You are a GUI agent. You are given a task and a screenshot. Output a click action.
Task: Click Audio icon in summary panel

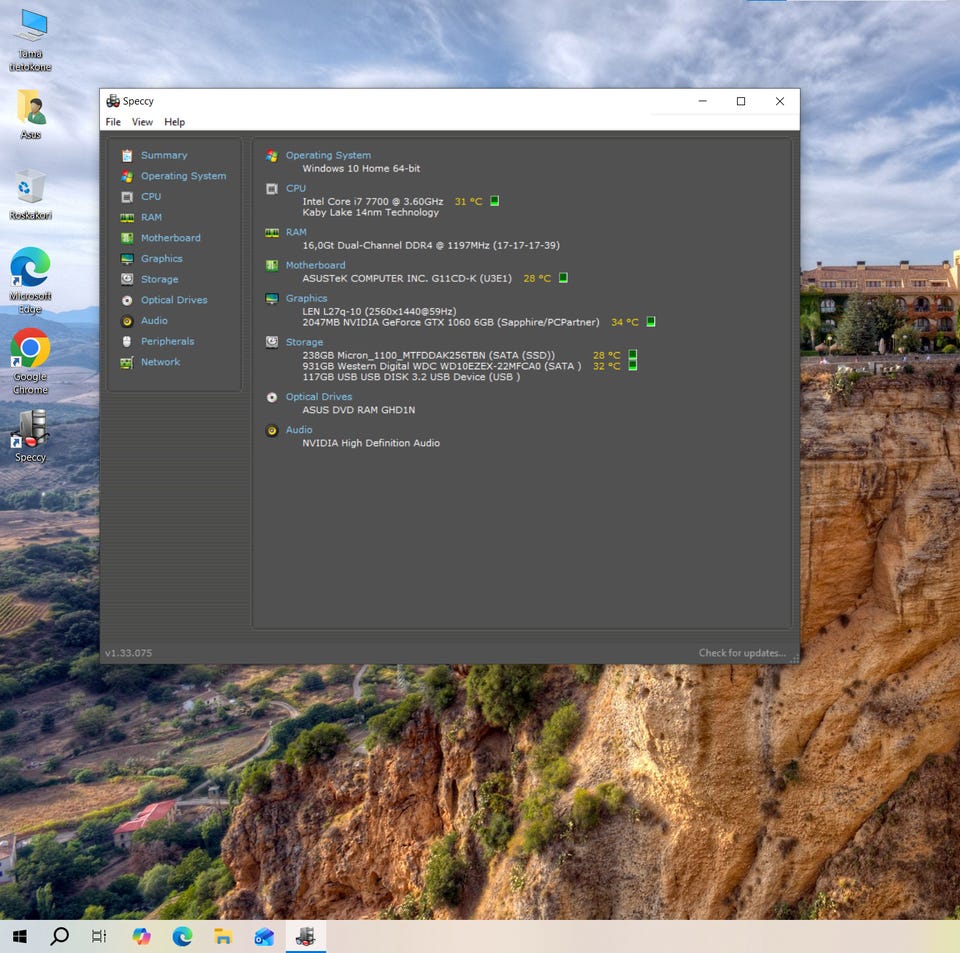coord(272,430)
